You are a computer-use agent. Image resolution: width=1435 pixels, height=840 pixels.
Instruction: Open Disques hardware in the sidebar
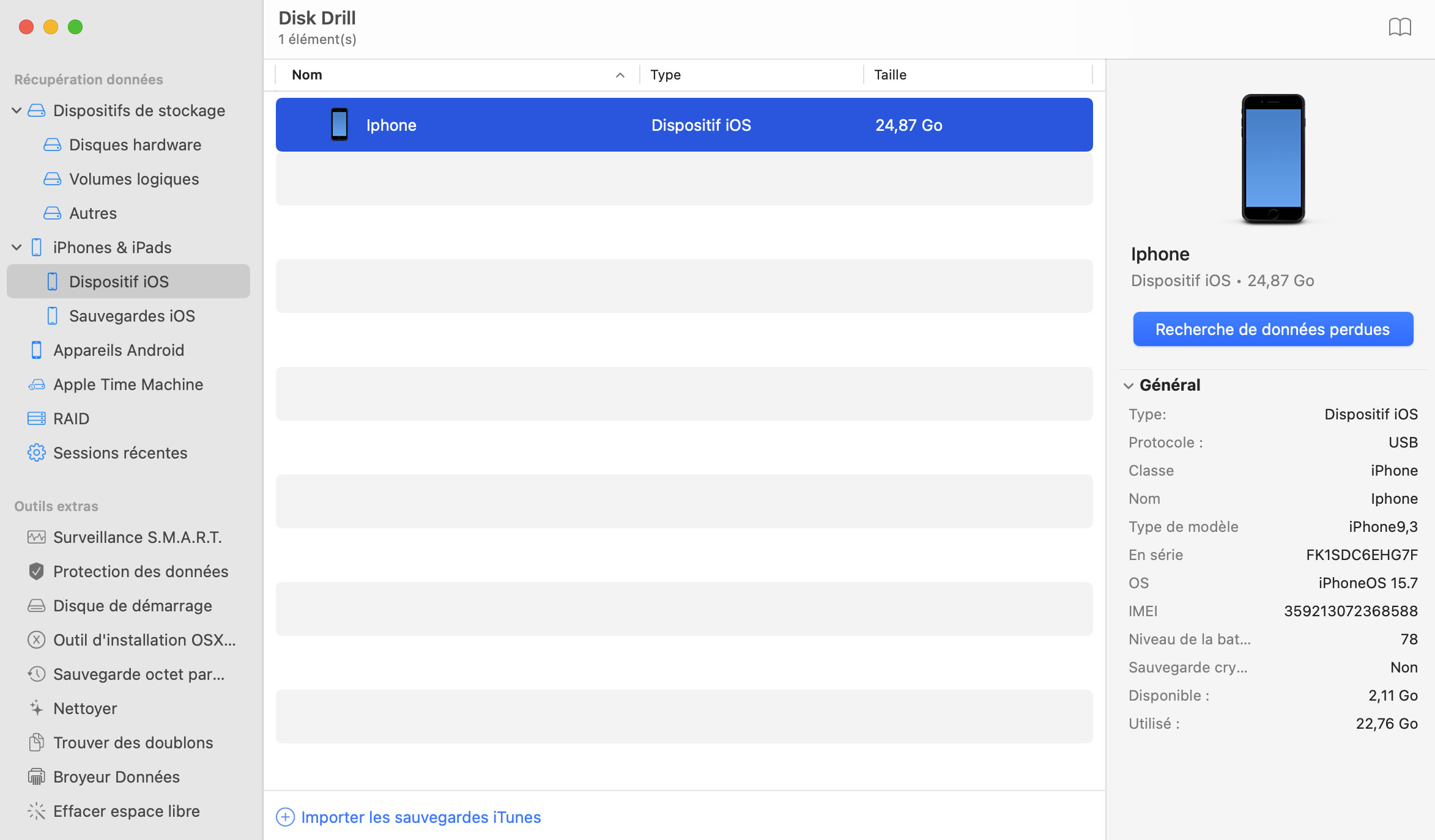[x=135, y=145]
